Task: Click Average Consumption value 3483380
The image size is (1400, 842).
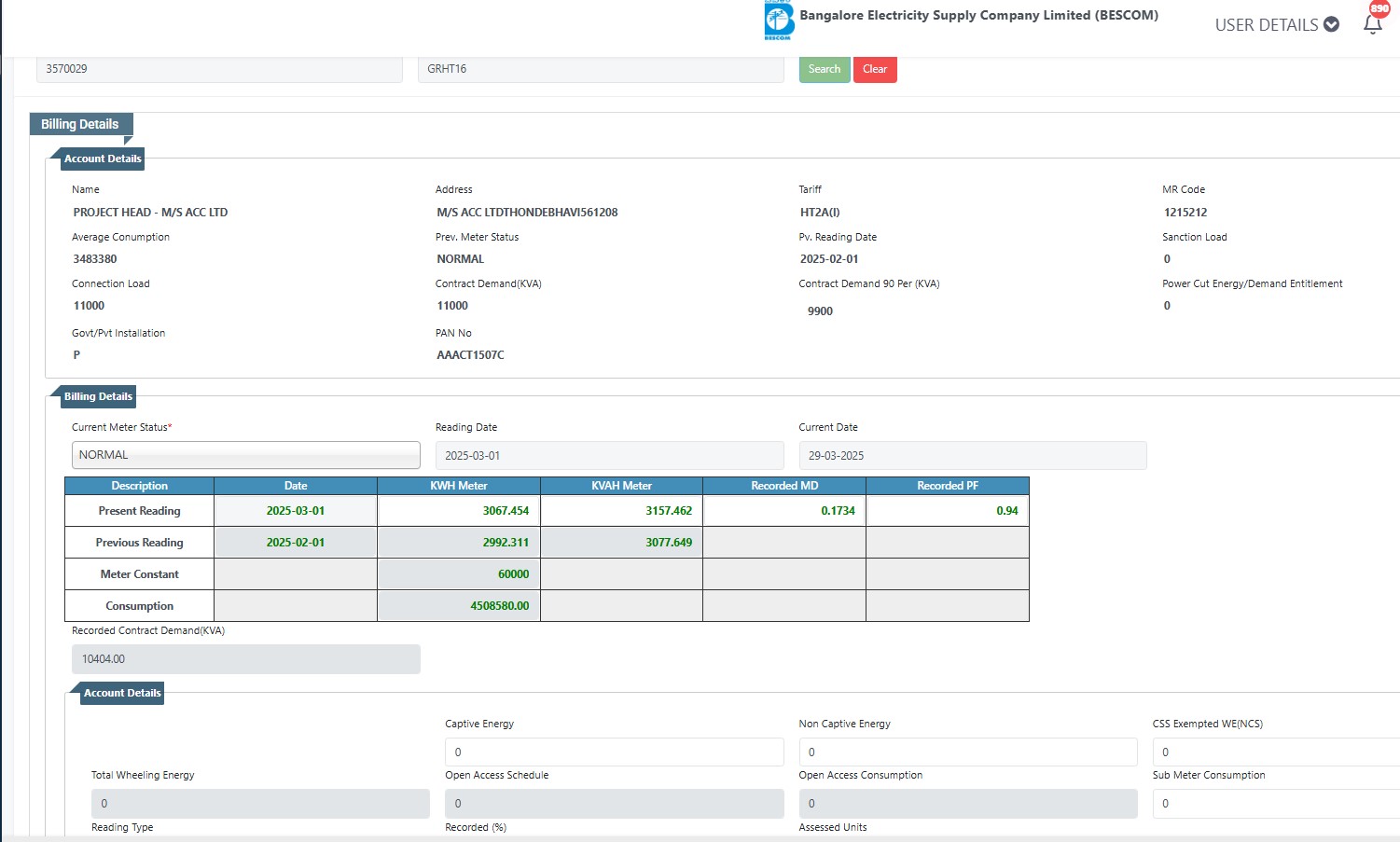Action: pyautogui.click(x=95, y=259)
